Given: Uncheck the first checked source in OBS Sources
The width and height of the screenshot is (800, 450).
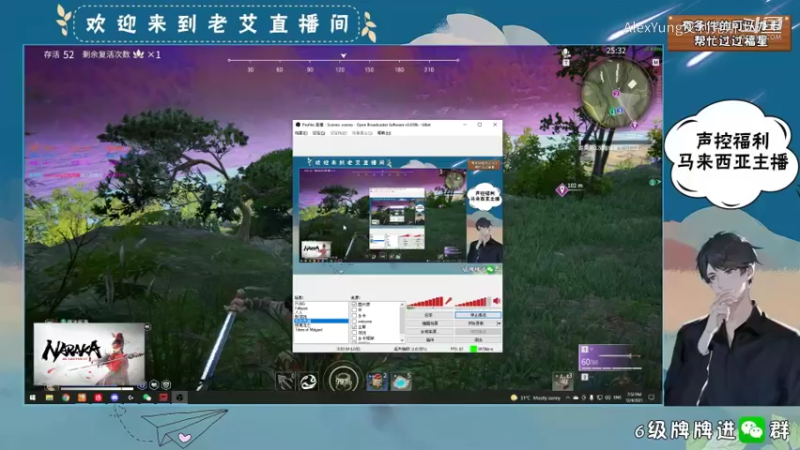Looking at the screenshot, I should [354, 304].
